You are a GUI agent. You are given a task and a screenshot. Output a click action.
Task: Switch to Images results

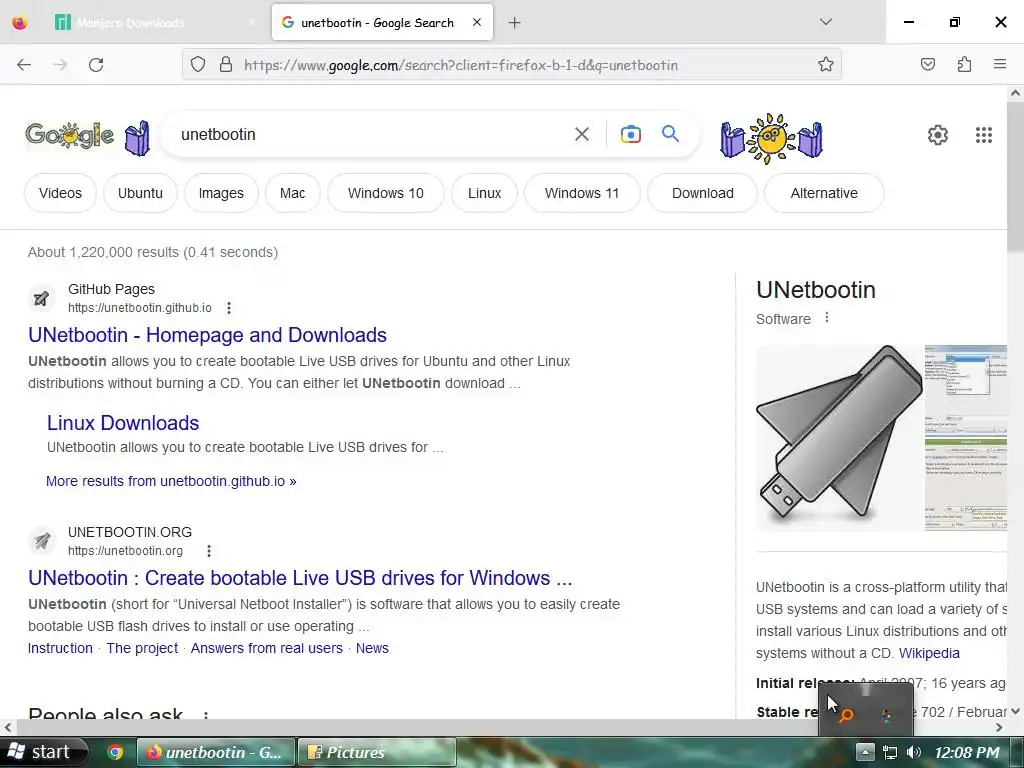point(221,193)
